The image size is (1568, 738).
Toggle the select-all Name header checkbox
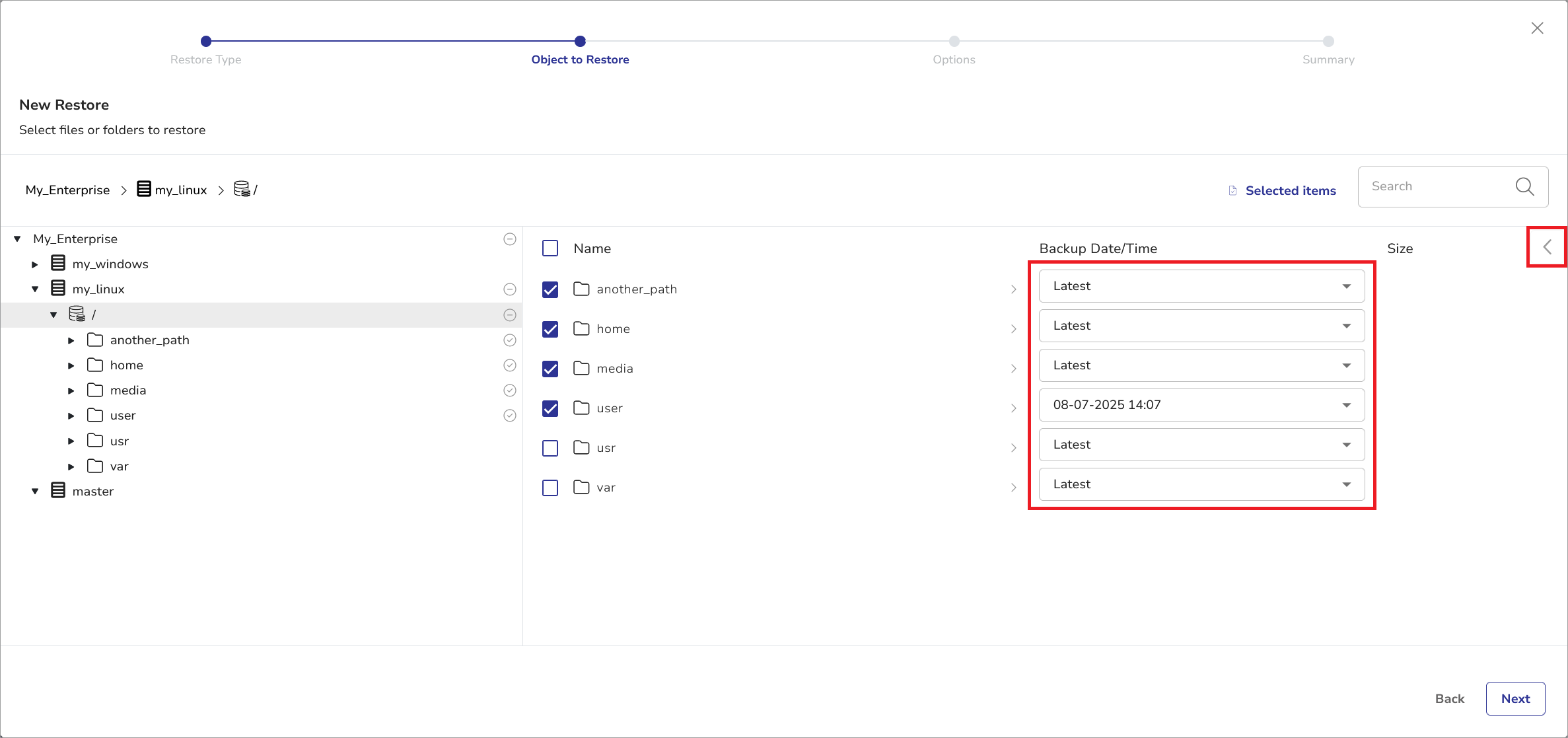[x=550, y=248]
